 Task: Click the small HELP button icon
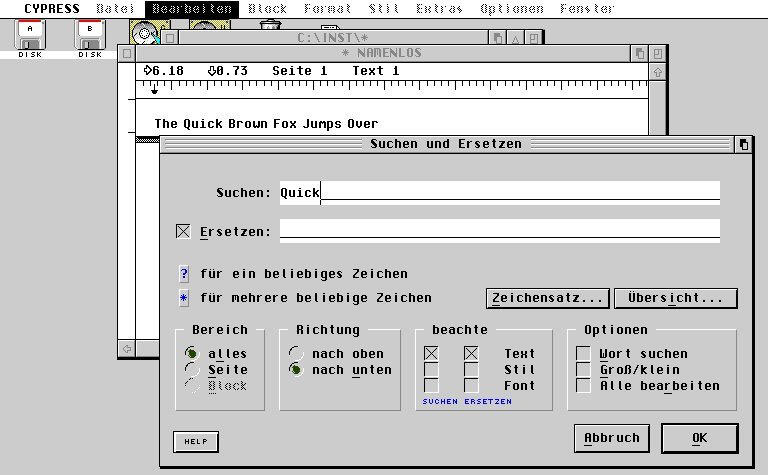pyautogui.click(x=195, y=441)
